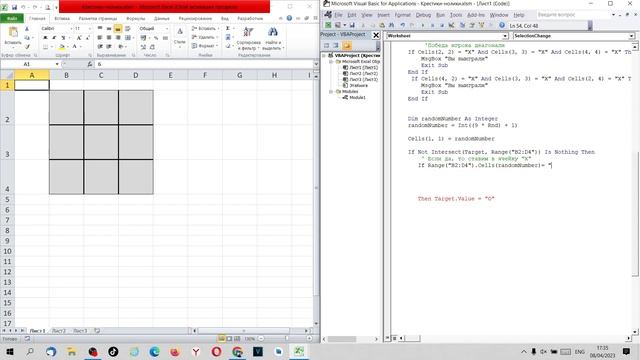Screen dimensions: 640x360
Task: Close the Project VBAProject pane
Action: 376,35
